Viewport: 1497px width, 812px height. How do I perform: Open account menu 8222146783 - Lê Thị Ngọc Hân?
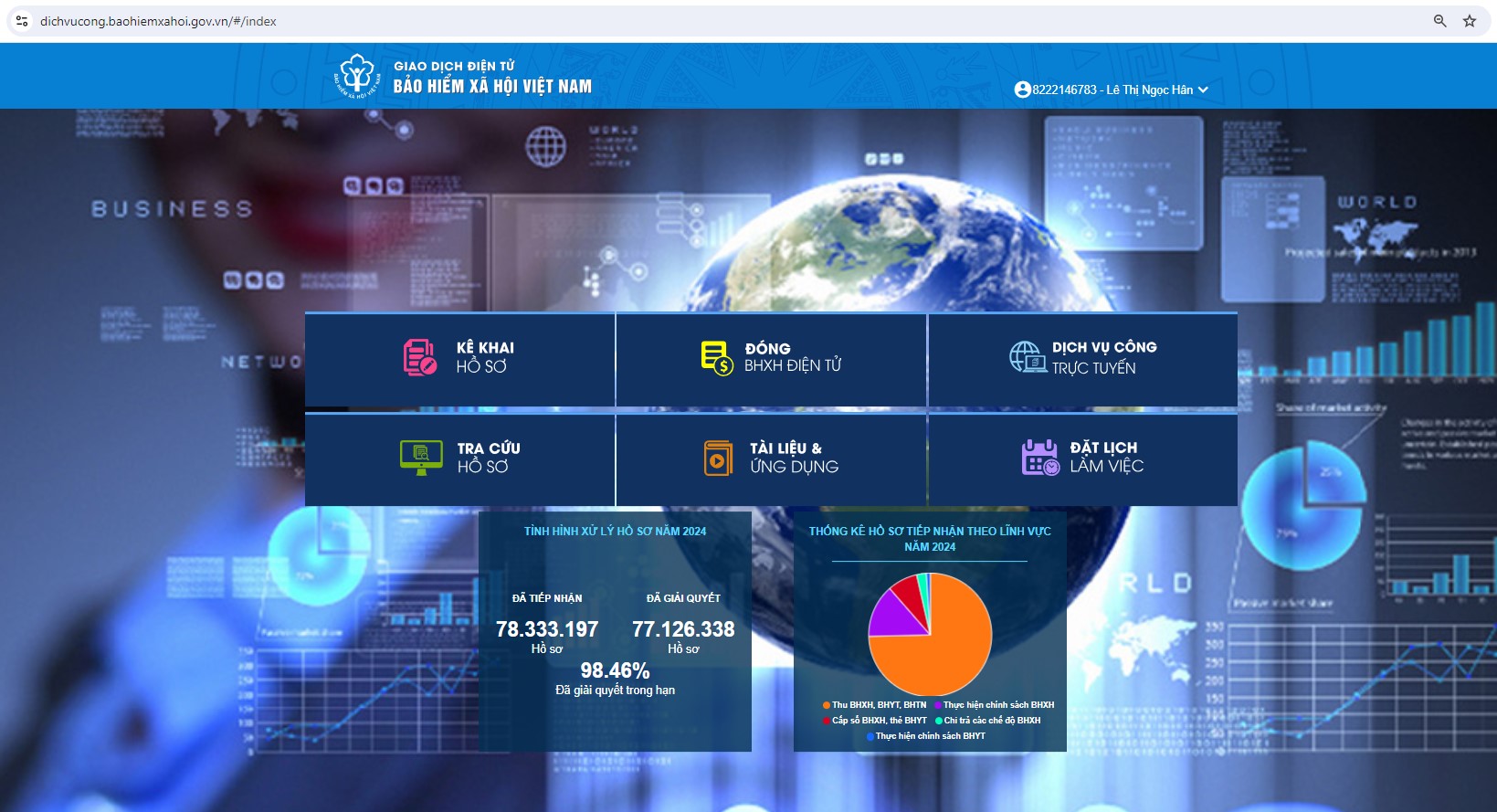(1112, 90)
